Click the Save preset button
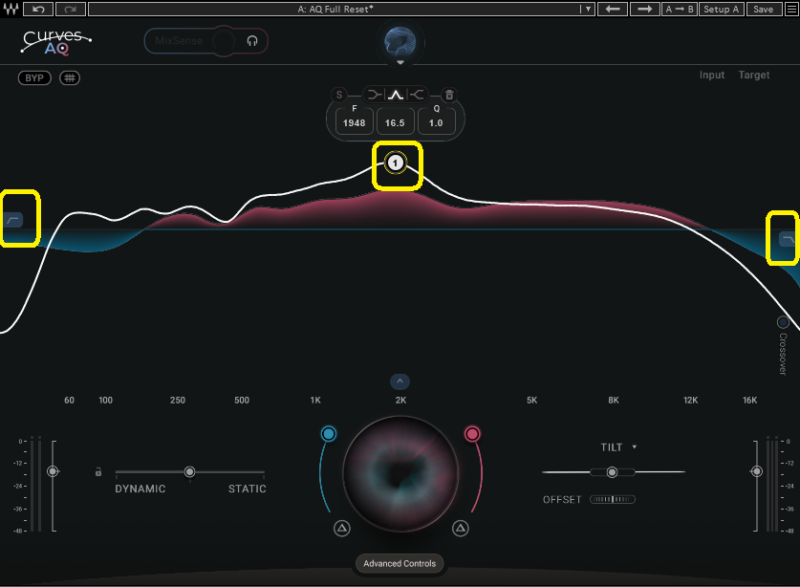800x587 pixels. point(763,9)
